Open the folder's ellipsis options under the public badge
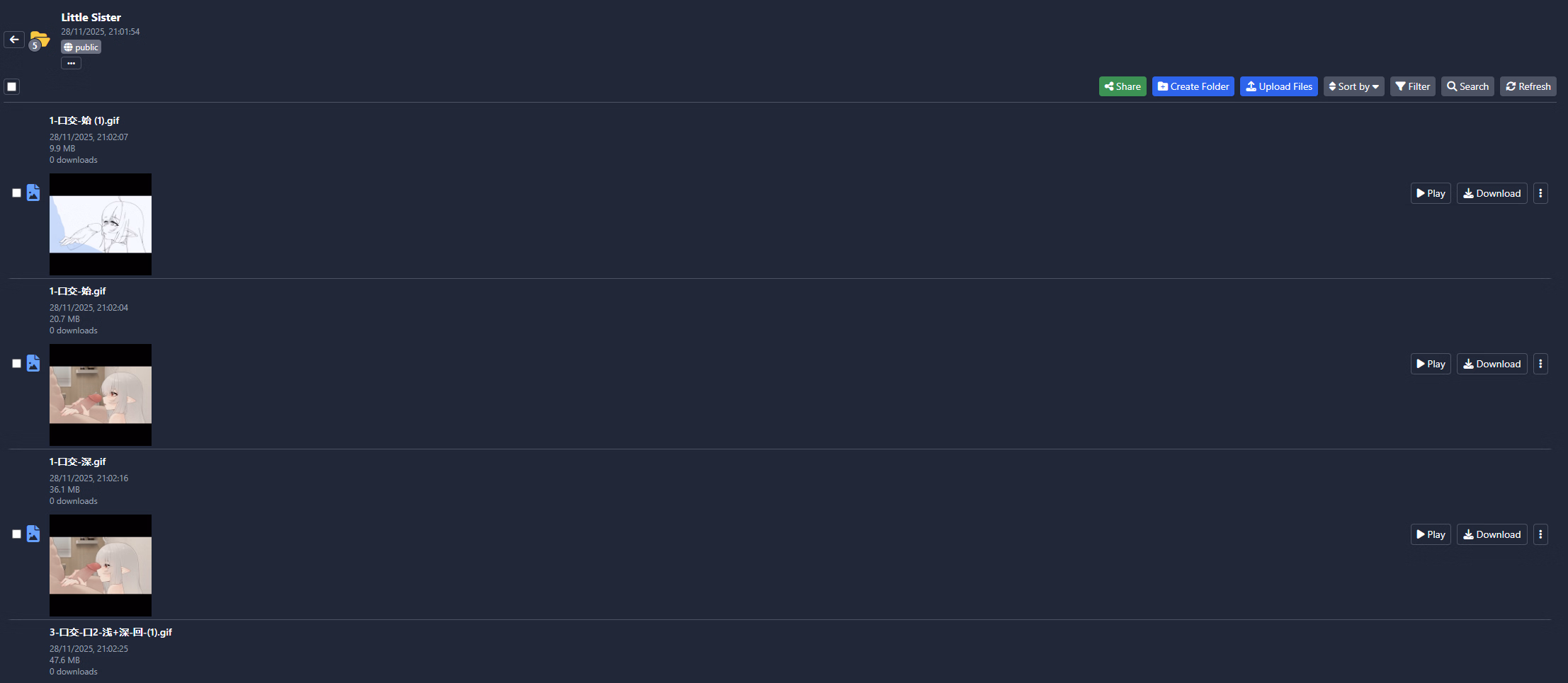Image resolution: width=1568 pixels, height=683 pixels. tap(71, 64)
